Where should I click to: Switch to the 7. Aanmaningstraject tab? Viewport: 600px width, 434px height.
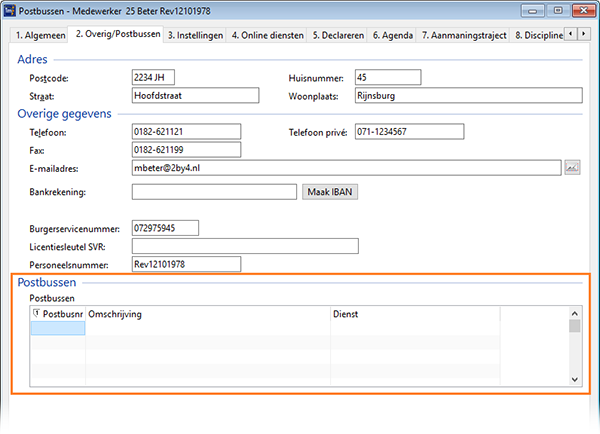pyautogui.click(x=464, y=36)
